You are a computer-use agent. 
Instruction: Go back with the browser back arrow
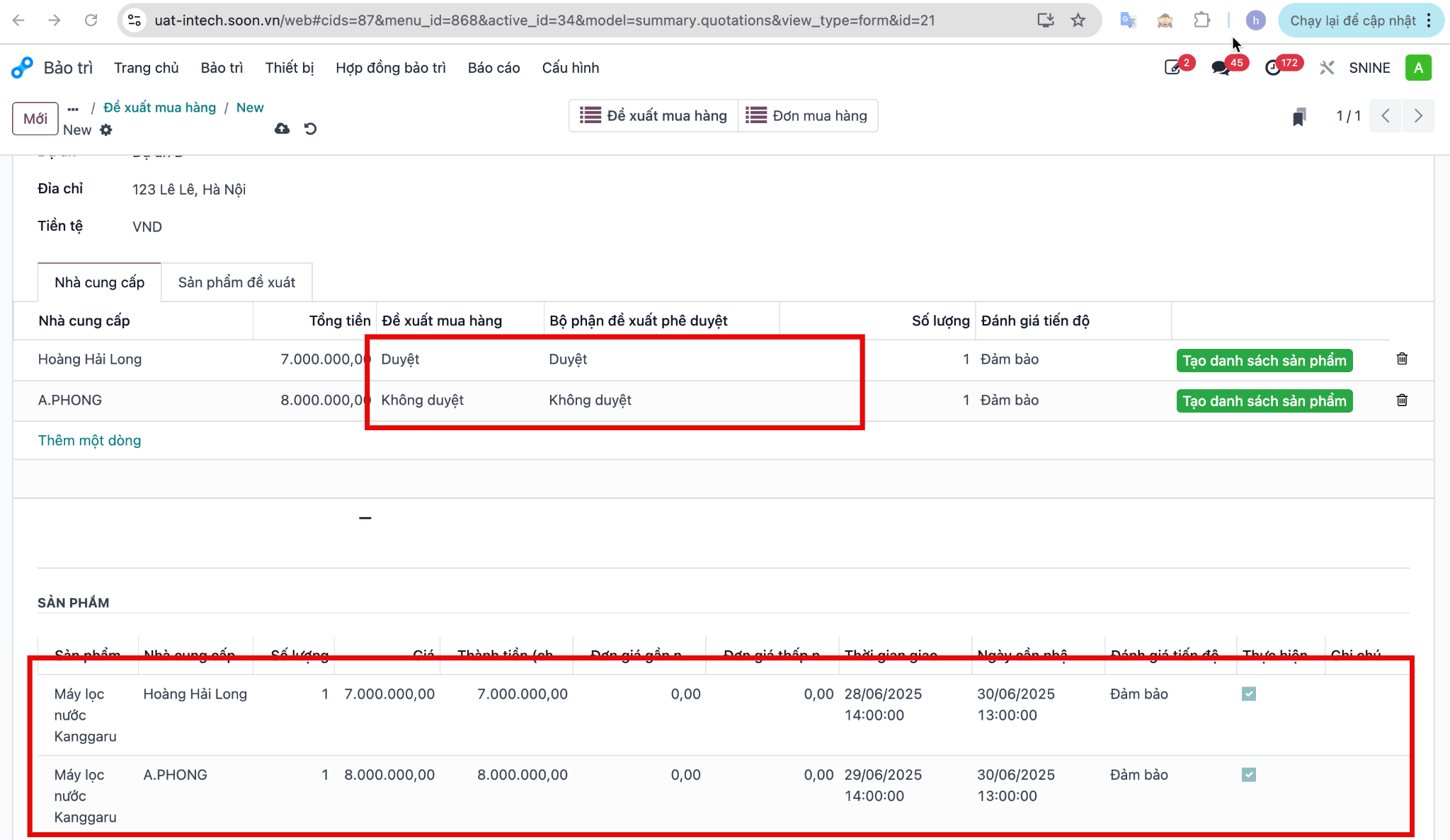point(19,21)
